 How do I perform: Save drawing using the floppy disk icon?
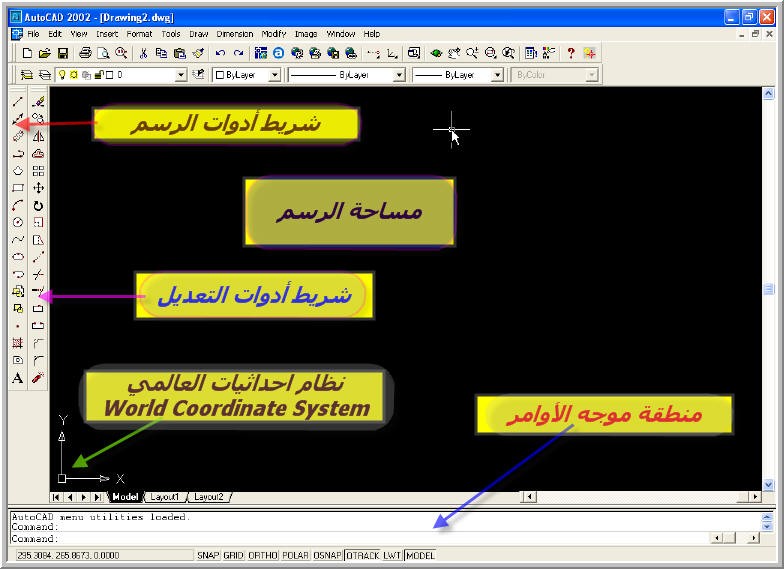coord(63,53)
